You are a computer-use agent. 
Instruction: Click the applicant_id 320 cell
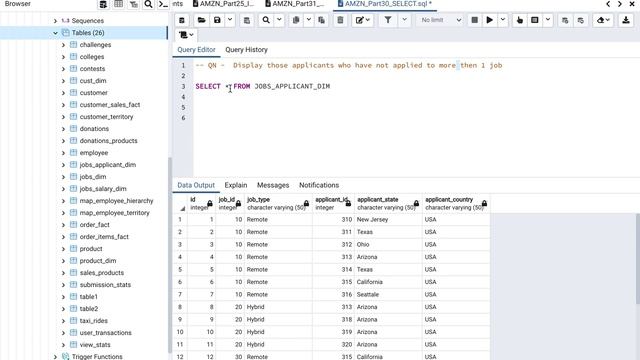333,344
